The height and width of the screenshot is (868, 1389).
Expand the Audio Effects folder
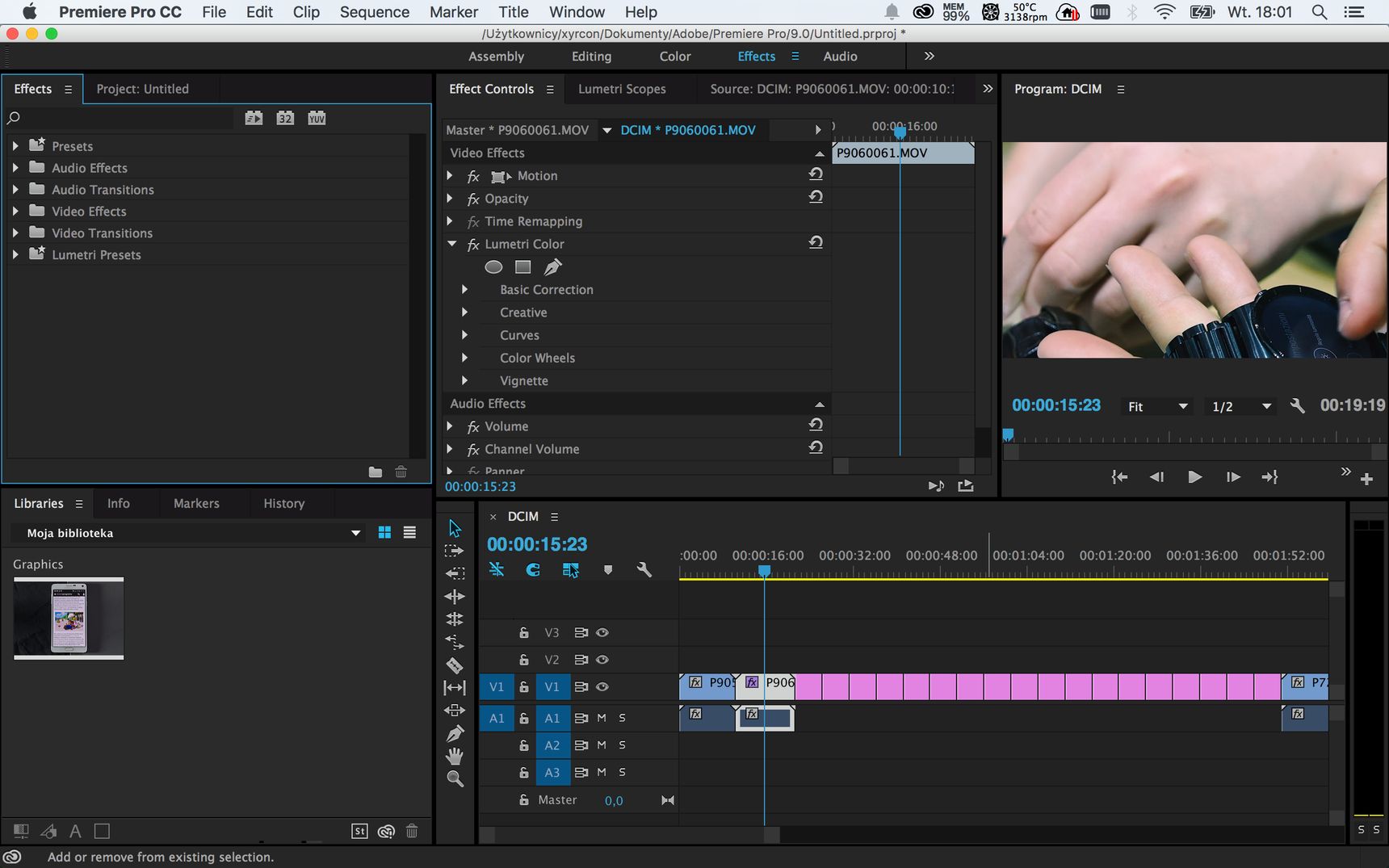[15, 168]
